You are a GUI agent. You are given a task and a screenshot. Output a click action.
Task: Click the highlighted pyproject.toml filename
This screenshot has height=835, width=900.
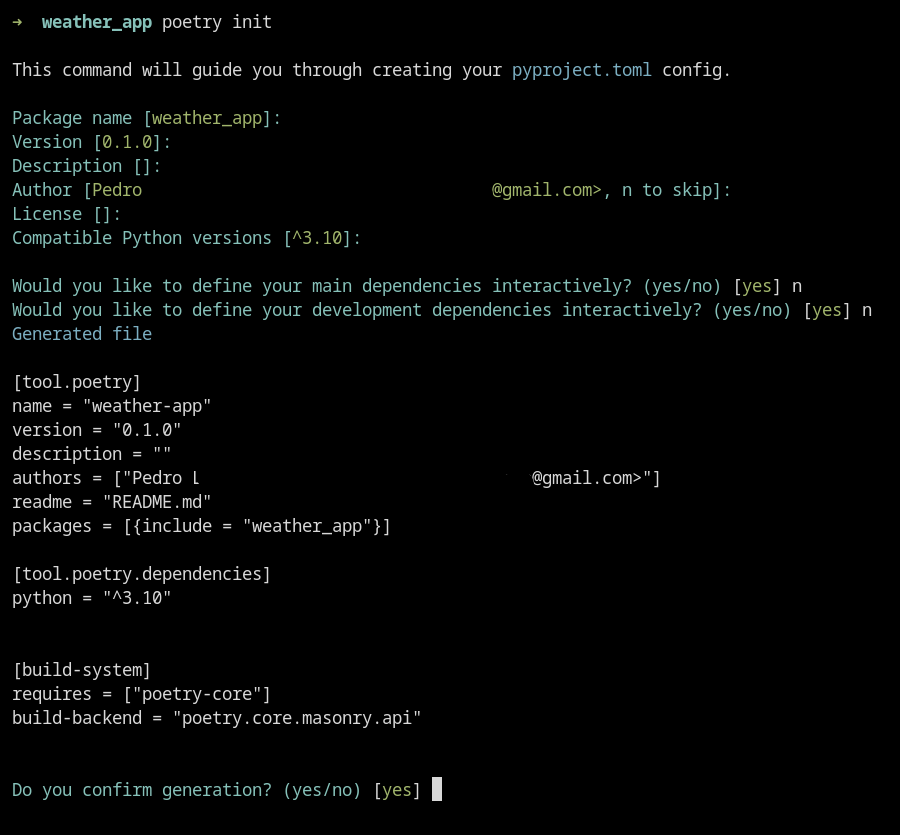581,70
